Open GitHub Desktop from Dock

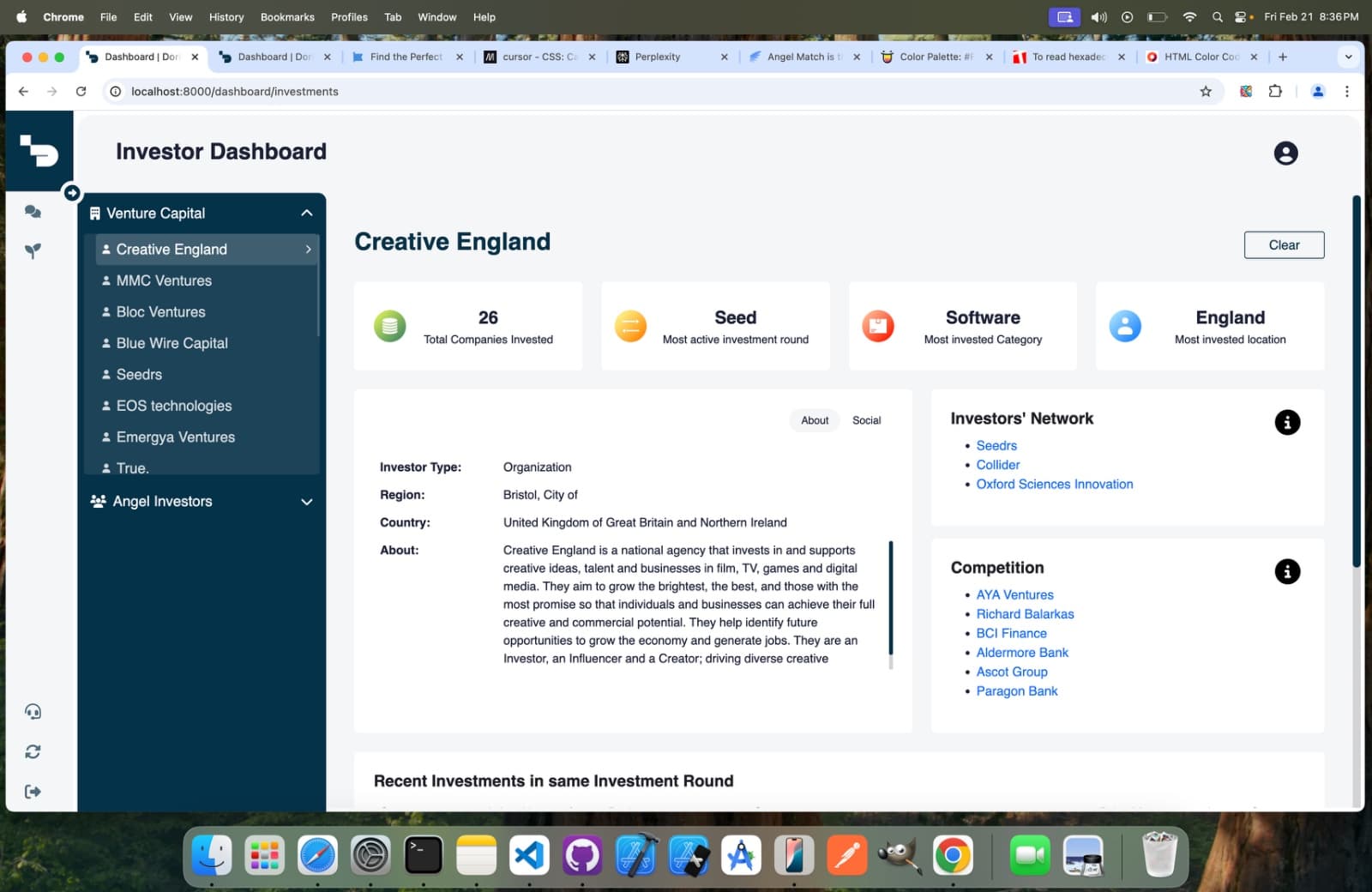tap(582, 855)
